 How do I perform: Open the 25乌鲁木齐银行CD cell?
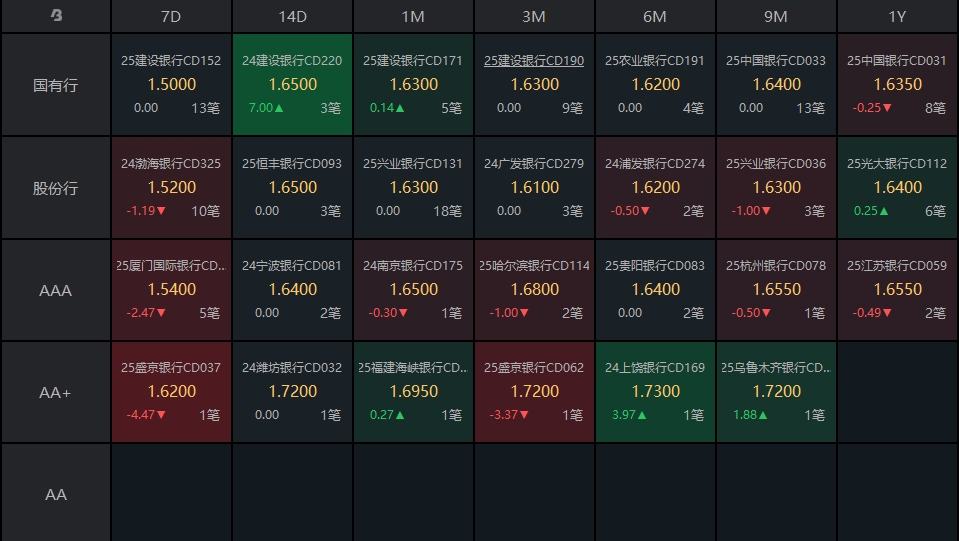pos(776,392)
